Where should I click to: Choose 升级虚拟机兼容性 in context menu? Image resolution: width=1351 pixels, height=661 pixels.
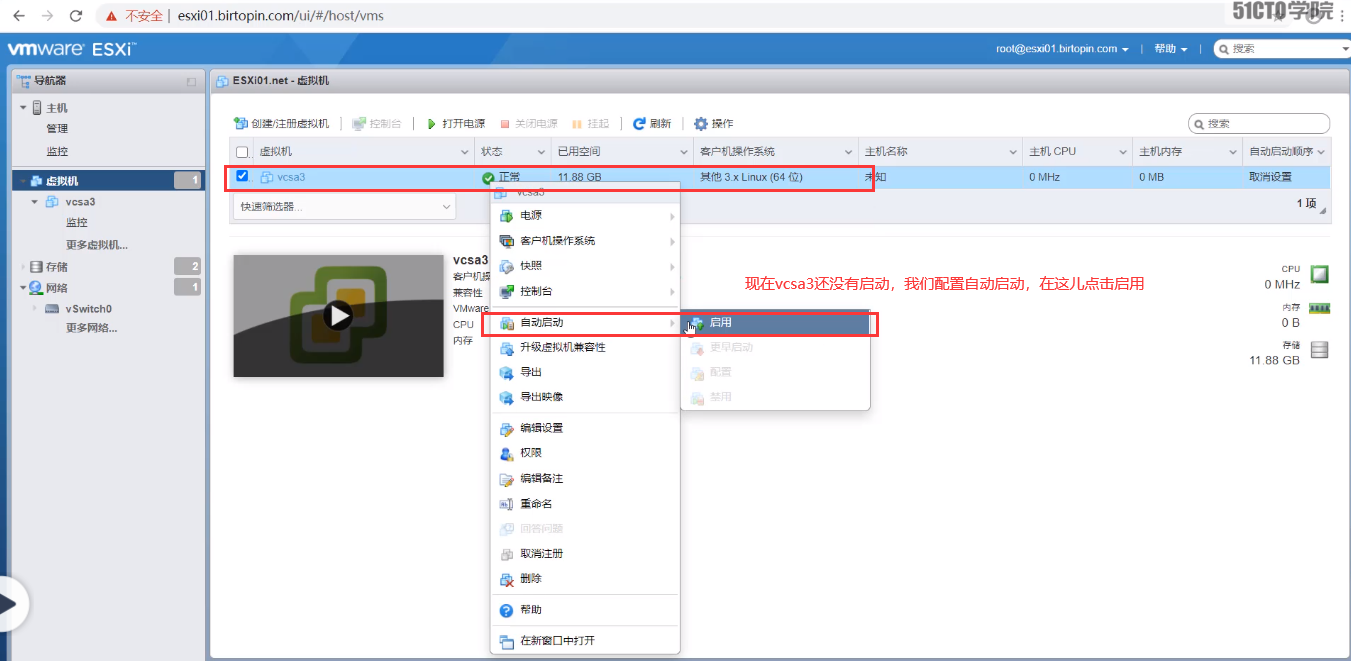[x=585, y=347]
